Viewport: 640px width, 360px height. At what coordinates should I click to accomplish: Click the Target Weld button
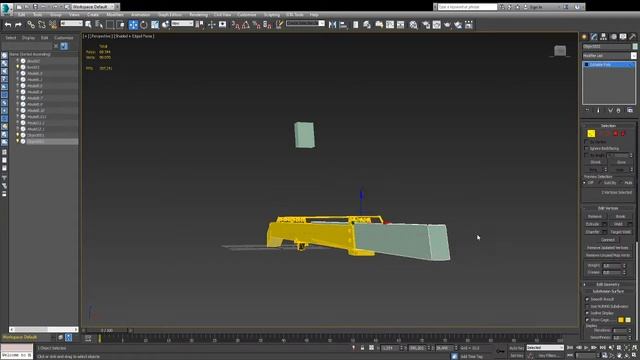(x=620, y=232)
